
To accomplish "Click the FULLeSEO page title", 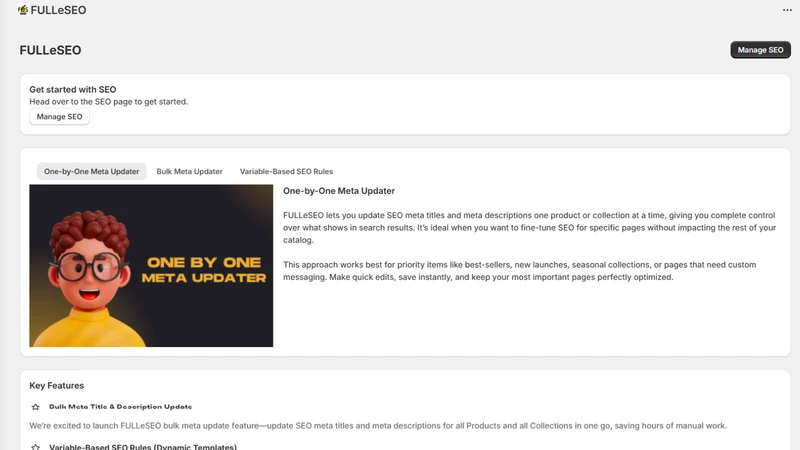I will 51,50.
